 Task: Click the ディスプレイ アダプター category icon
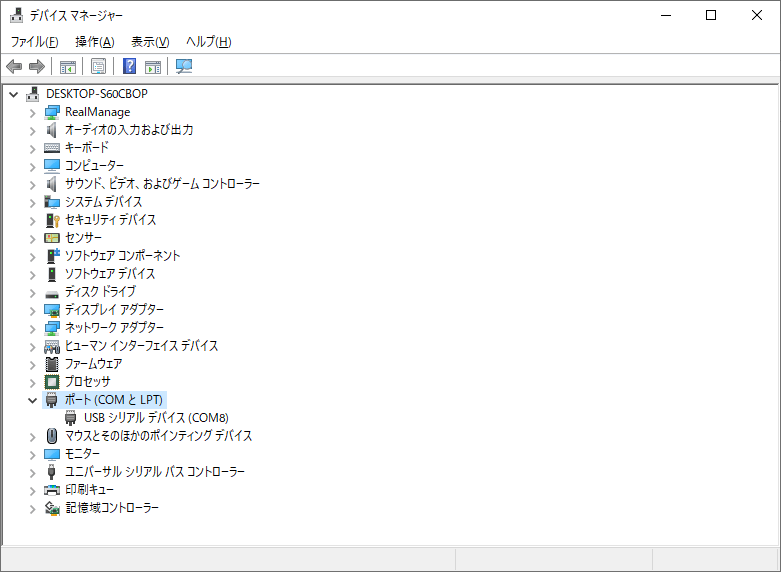point(52,310)
